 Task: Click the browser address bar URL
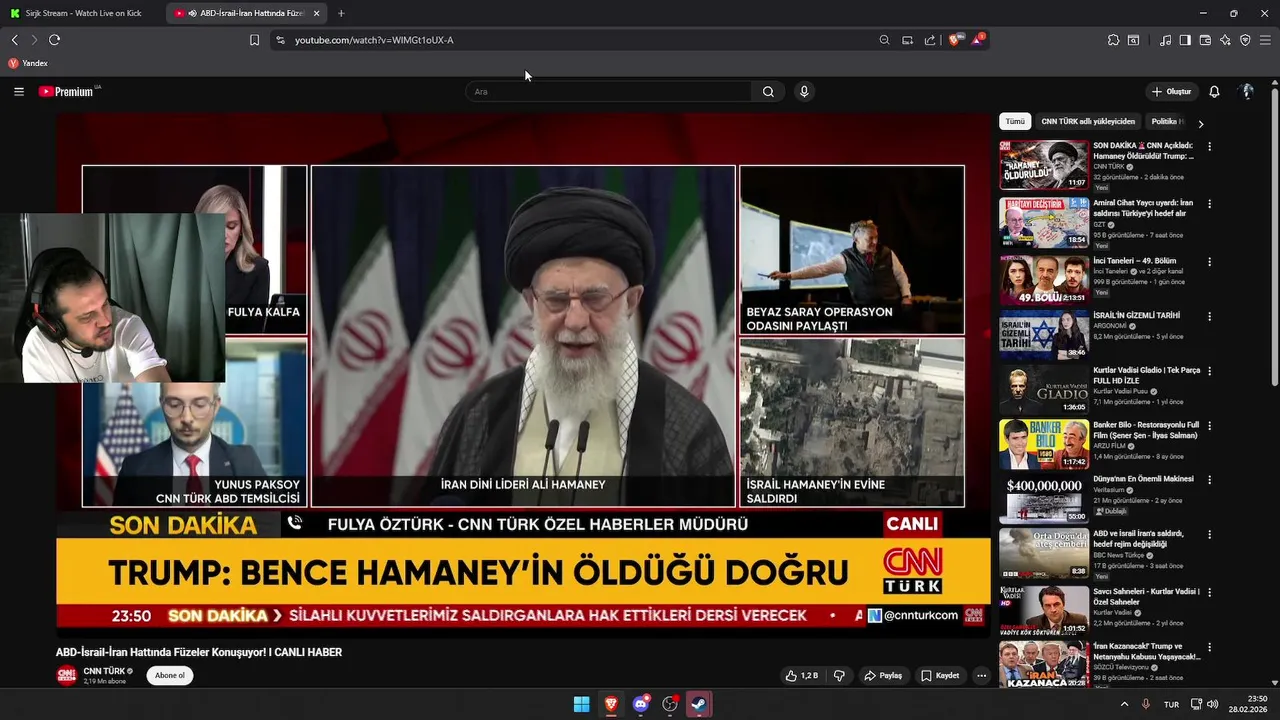374,40
